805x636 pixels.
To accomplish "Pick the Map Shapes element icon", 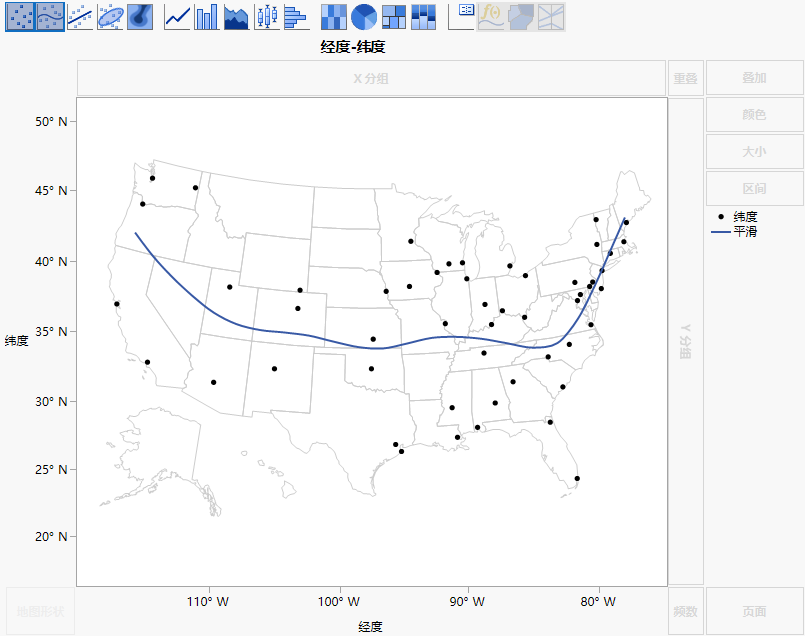I will point(521,17).
